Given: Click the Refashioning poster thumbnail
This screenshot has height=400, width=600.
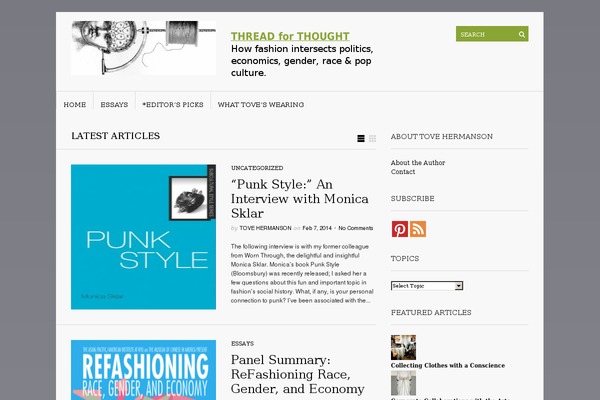Looking at the screenshot, I should tap(143, 370).
